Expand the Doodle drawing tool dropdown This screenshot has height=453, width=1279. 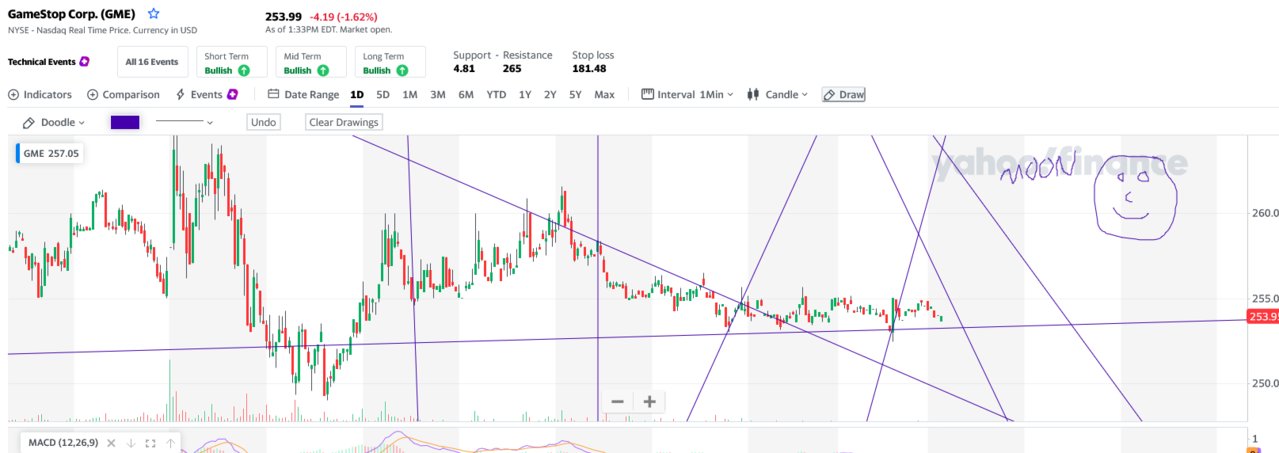(x=54, y=122)
